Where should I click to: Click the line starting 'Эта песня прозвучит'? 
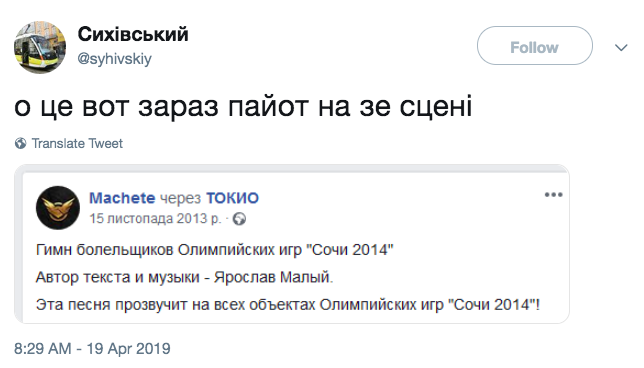288,305
